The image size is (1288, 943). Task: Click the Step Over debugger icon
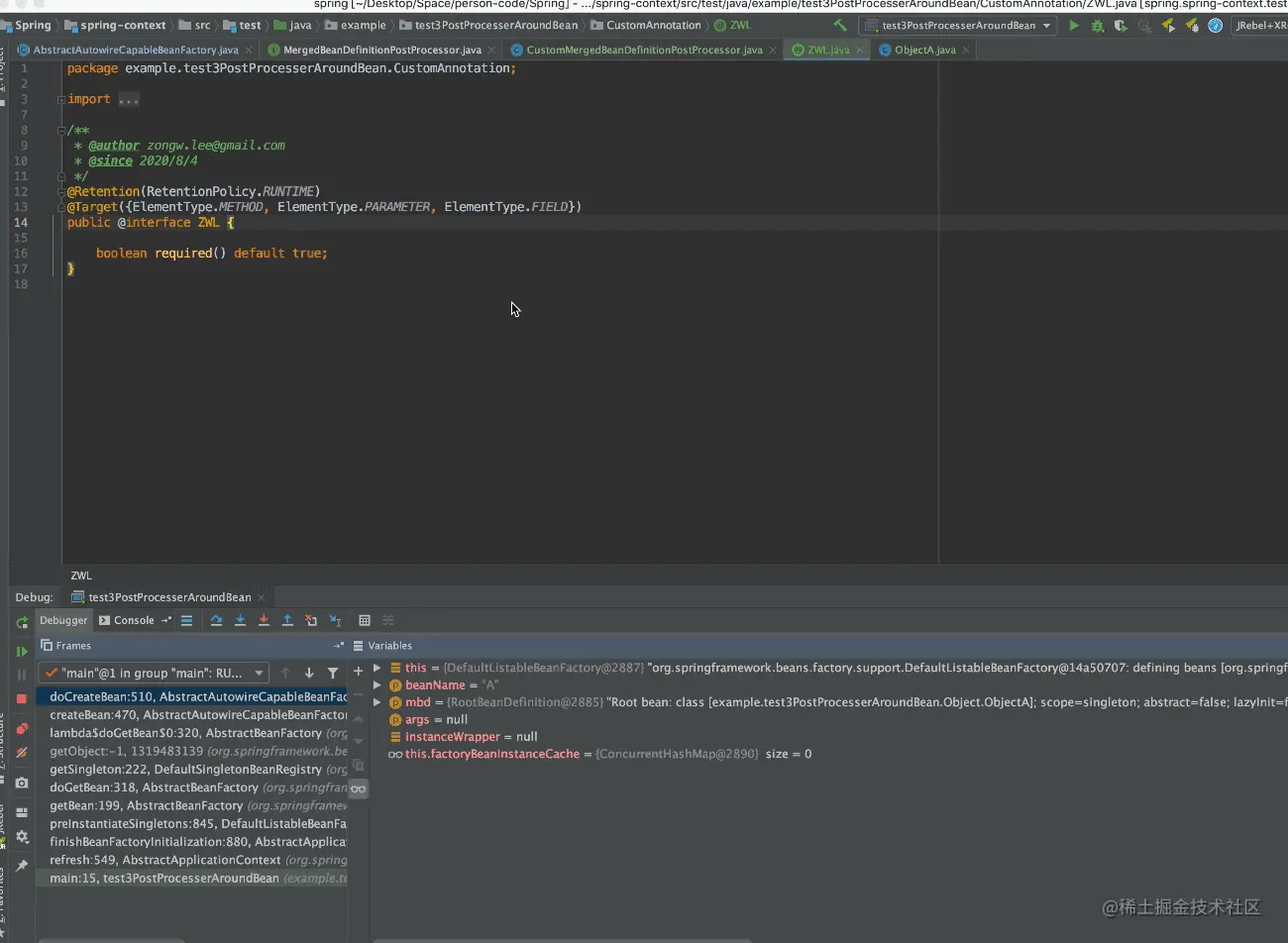(216, 620)
